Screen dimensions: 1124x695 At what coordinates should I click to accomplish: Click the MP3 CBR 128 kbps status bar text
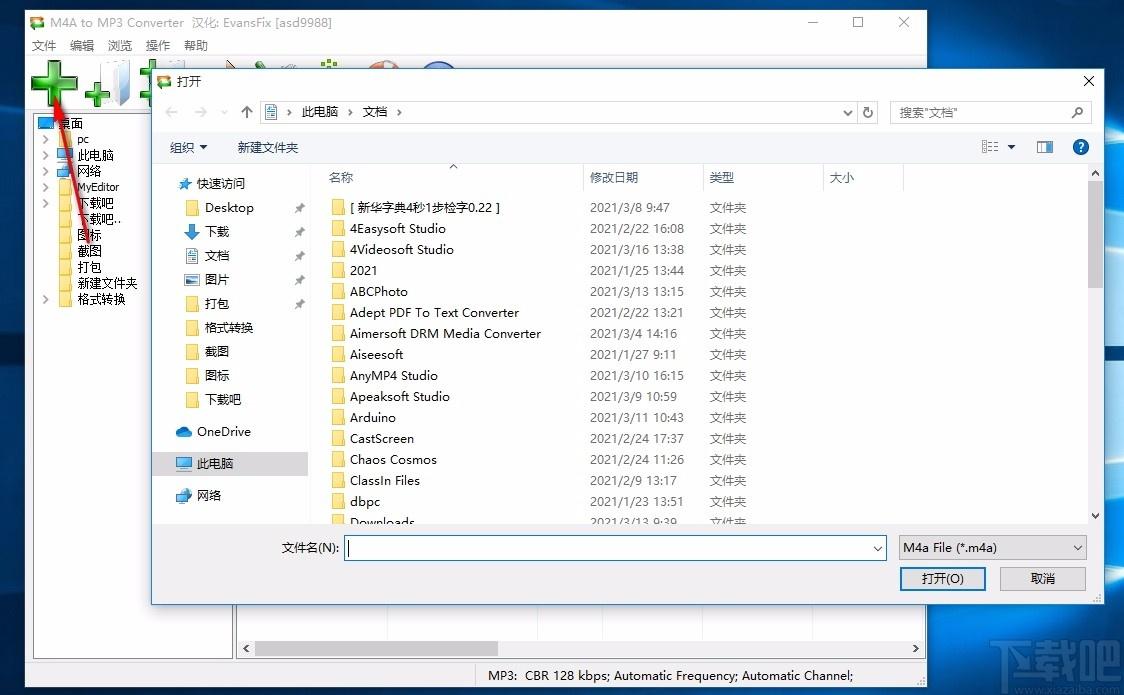tap(670, 676)
